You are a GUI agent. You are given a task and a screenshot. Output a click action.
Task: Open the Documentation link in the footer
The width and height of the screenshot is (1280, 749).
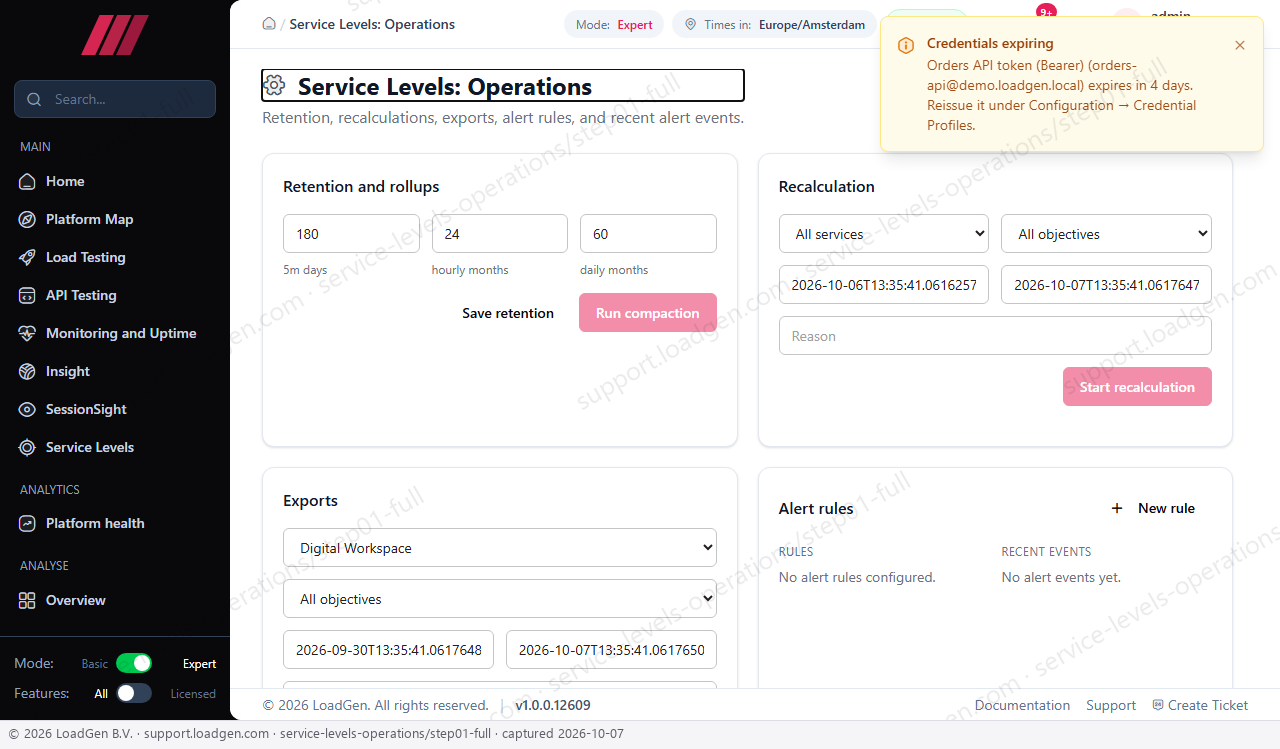pos(1022,705)
